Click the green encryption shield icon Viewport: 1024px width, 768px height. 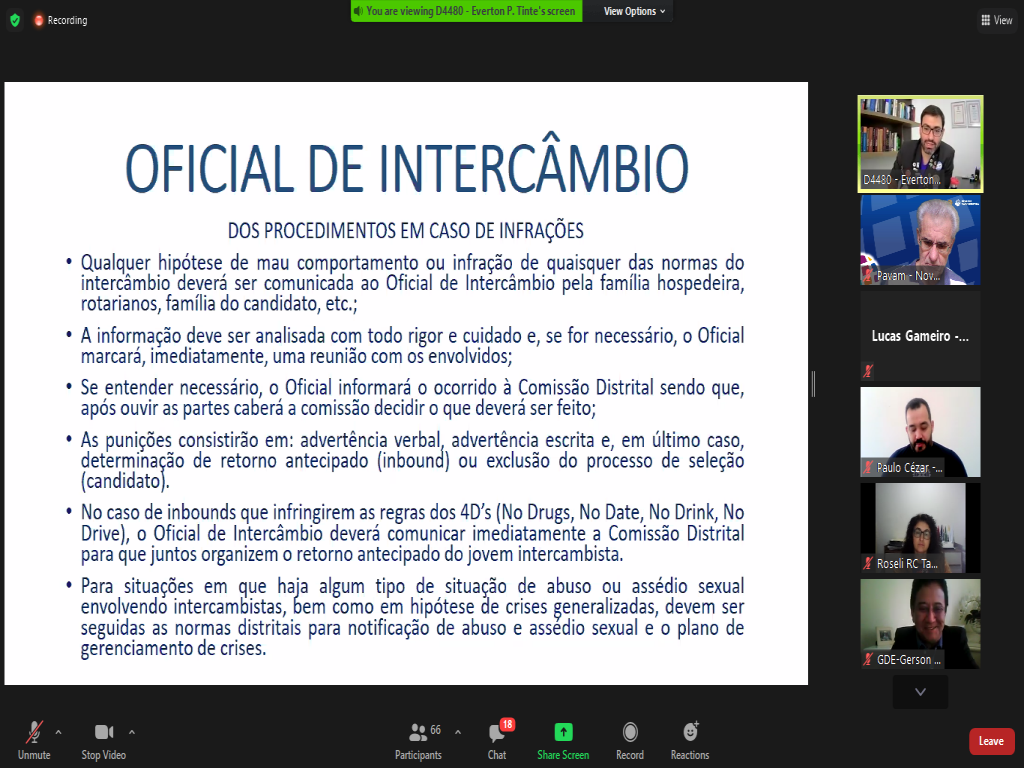click(x=14, y=20)
